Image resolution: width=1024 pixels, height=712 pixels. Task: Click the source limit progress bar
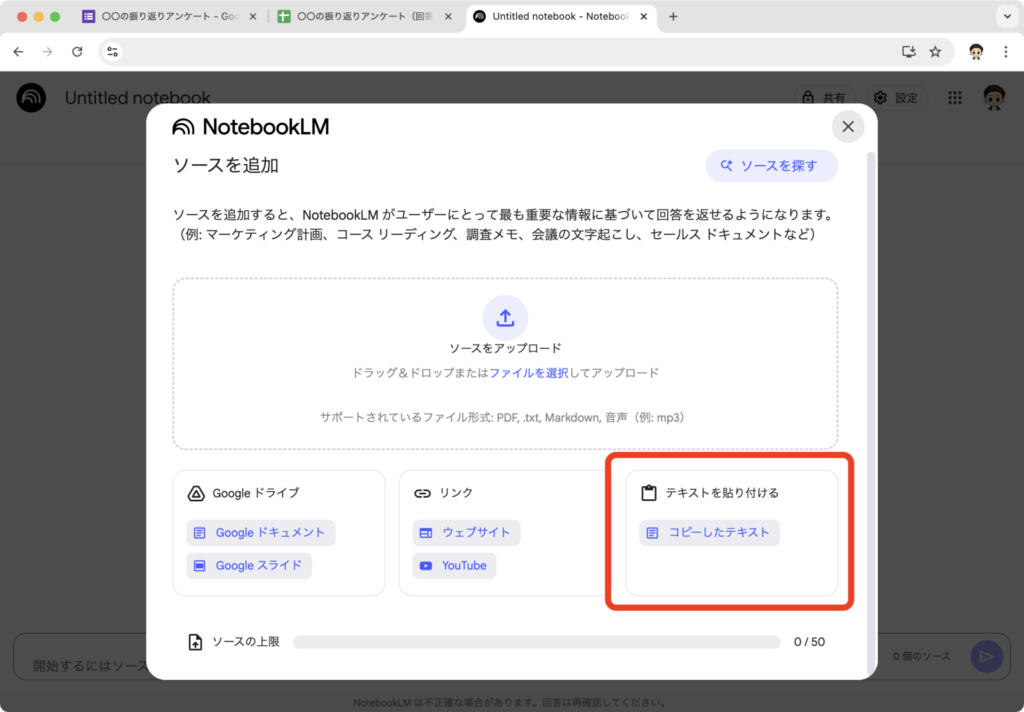[x=536, y=642]
